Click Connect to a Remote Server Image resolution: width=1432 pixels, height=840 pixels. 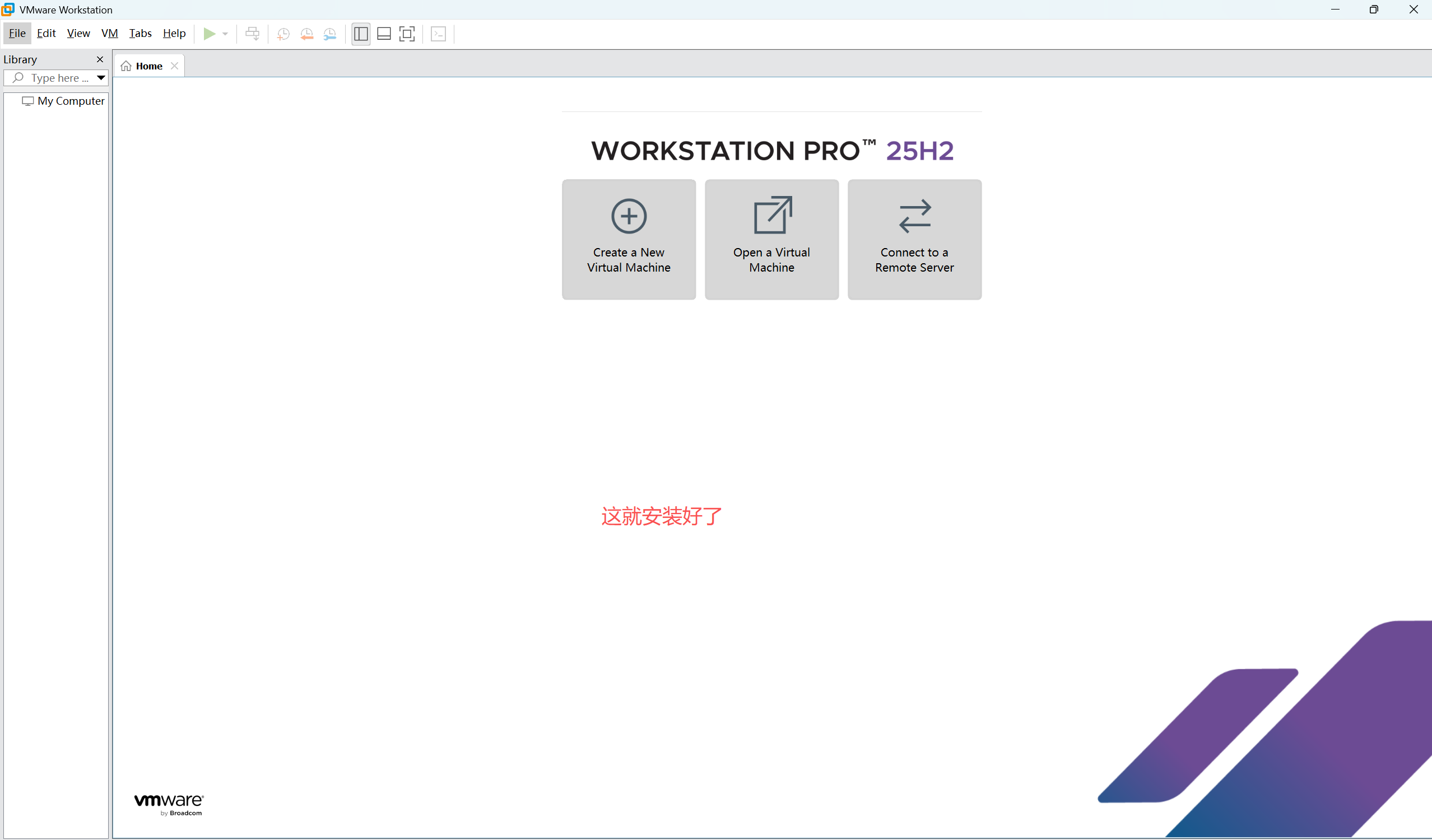(914, 239)
